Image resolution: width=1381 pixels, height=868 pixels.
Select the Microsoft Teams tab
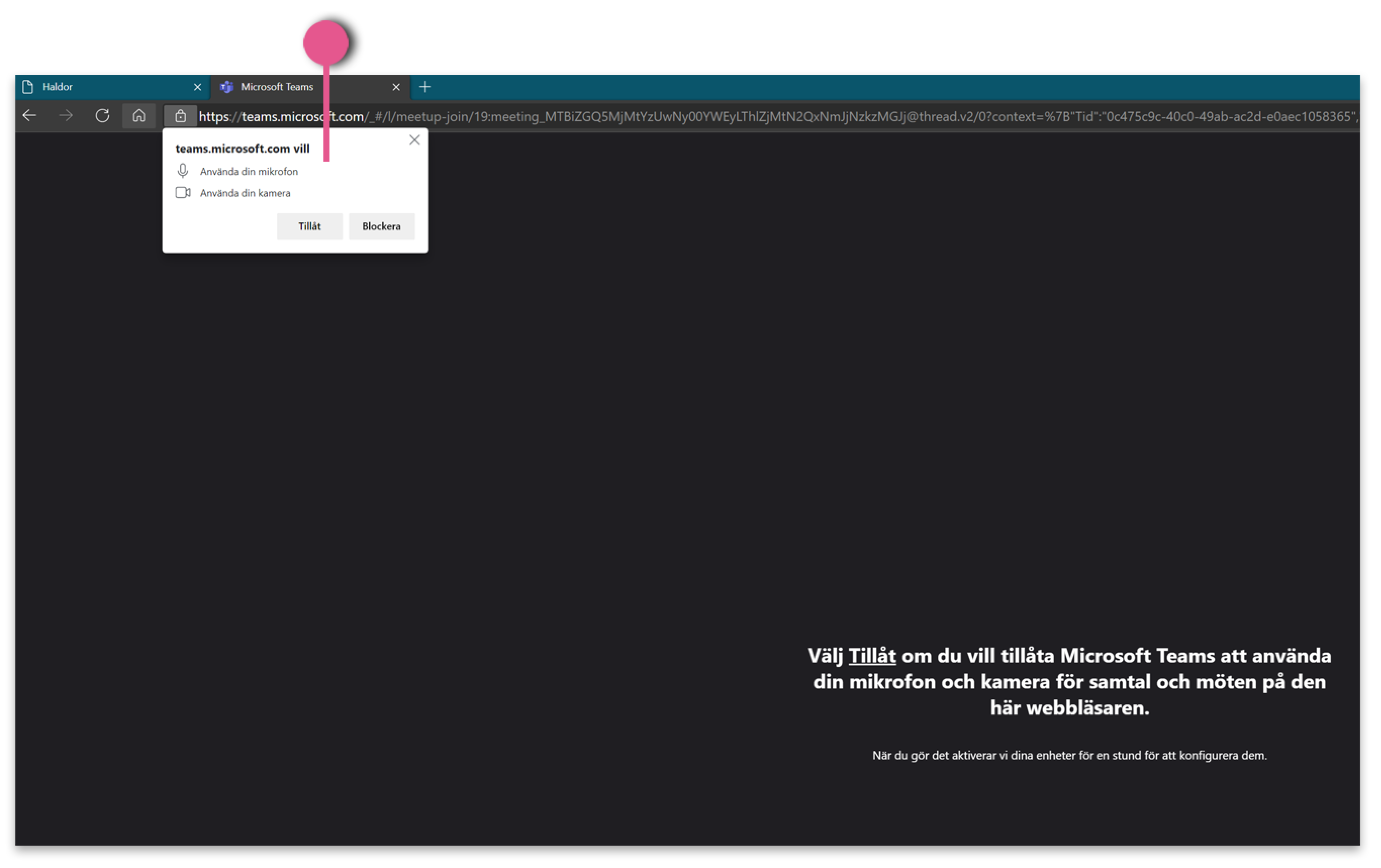[x=310, y=87]
